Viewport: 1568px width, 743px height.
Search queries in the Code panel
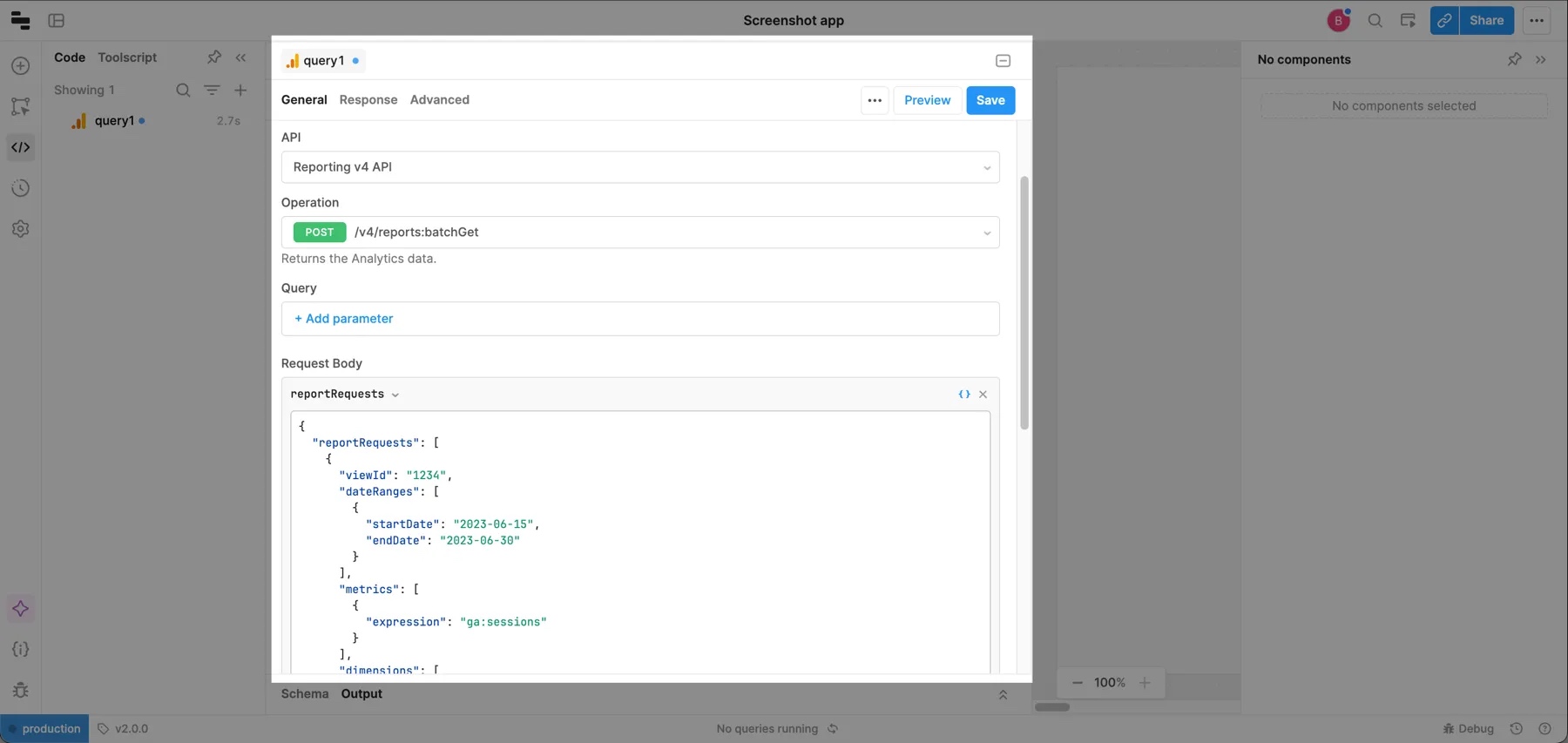(x=183, y=90)
